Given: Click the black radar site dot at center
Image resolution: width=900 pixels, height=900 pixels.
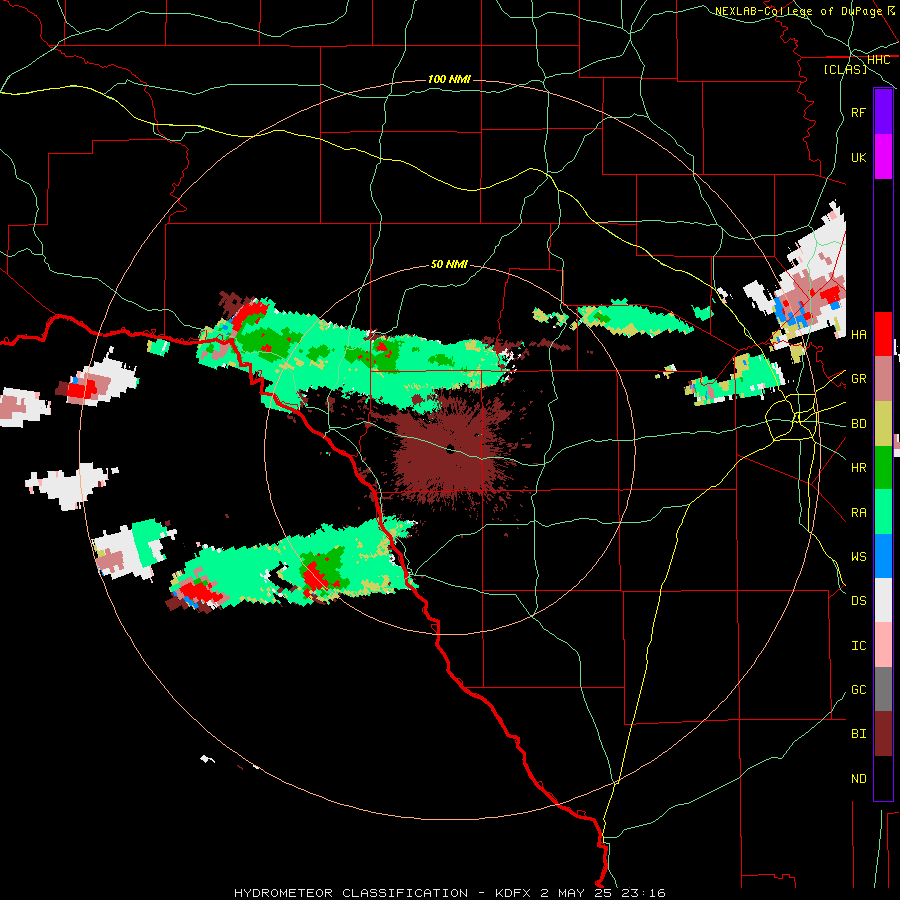Looking at the screenshot, I should click(x=451, y=449).
